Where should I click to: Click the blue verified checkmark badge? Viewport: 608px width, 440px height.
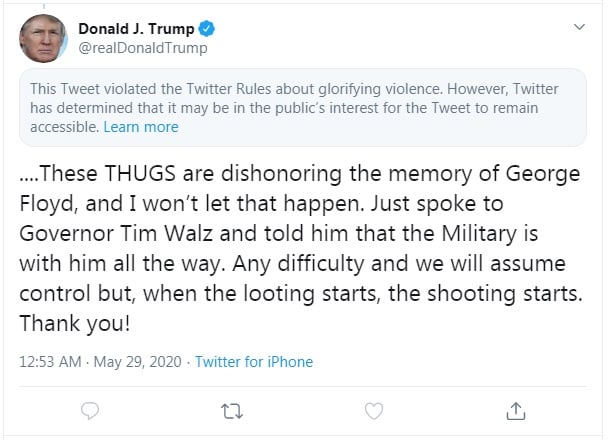tap(207, 29)
